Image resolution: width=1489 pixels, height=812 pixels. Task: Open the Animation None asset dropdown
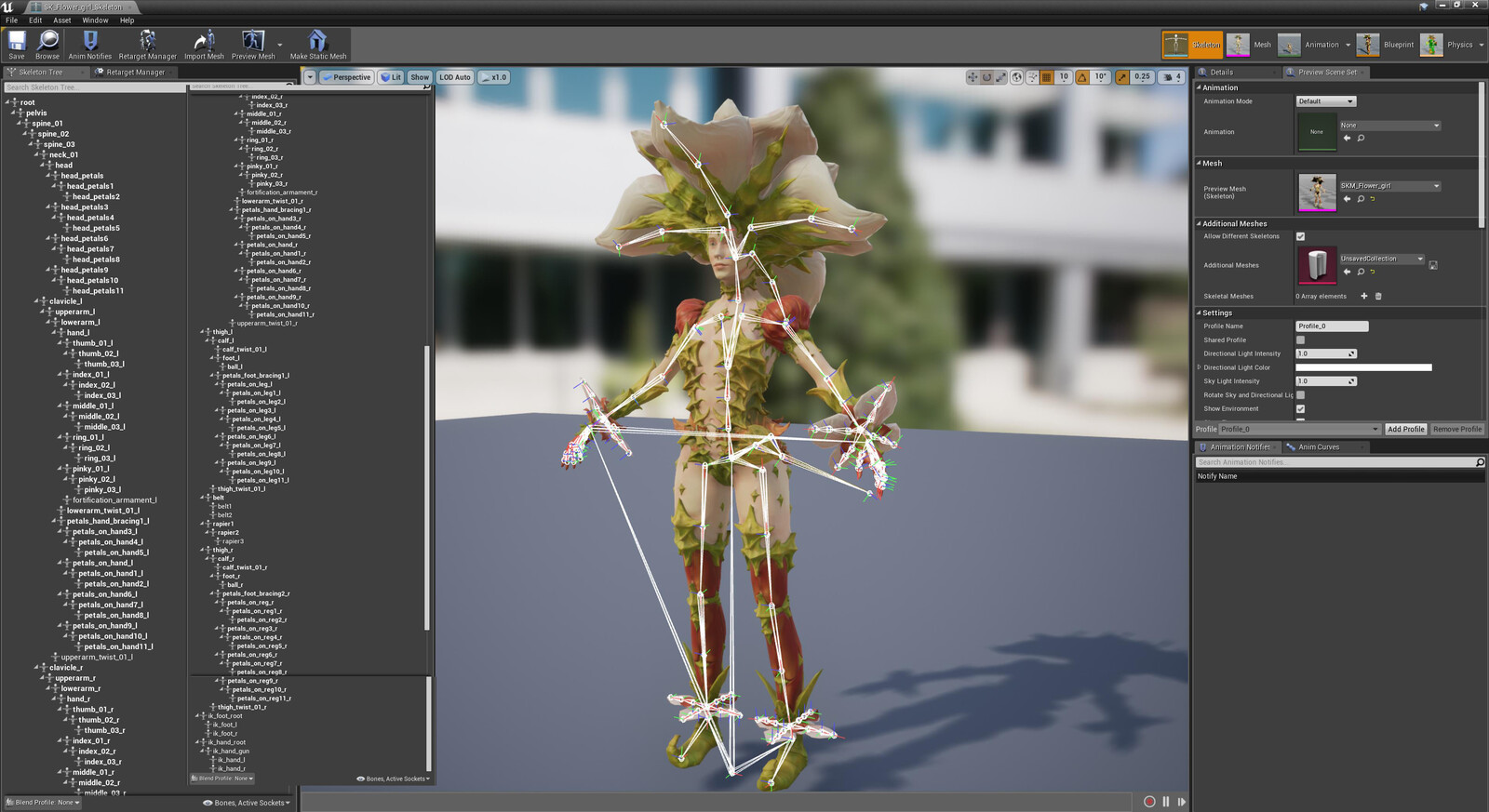click(1389, 125)
